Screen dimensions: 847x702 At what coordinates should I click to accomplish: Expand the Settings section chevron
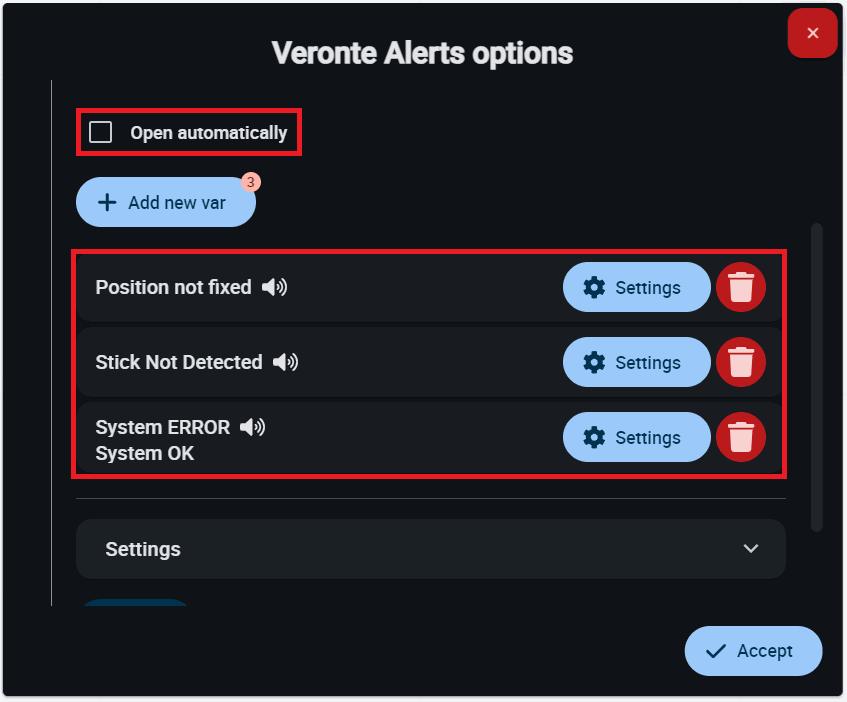click(x=751, y=549)
